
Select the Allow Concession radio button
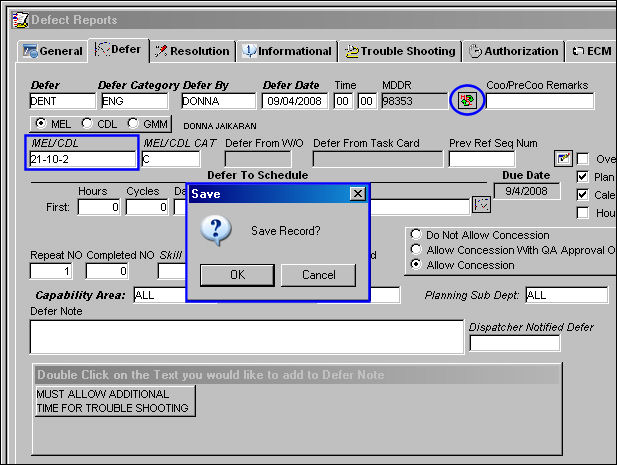[x=416, y=264]
